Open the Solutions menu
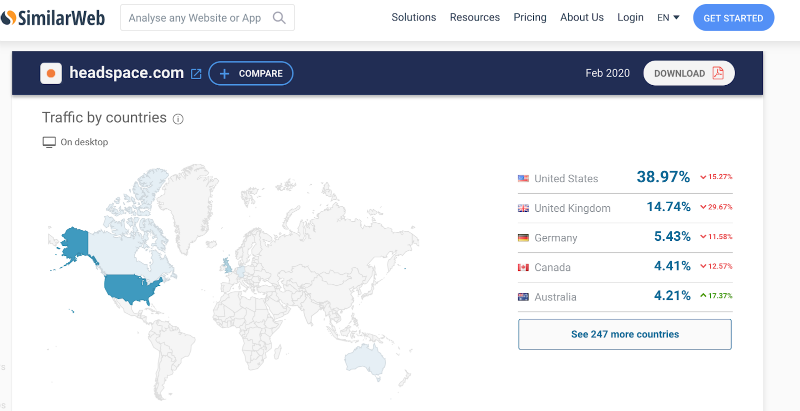This screenshot has height=411, width=800. [414, 17]
